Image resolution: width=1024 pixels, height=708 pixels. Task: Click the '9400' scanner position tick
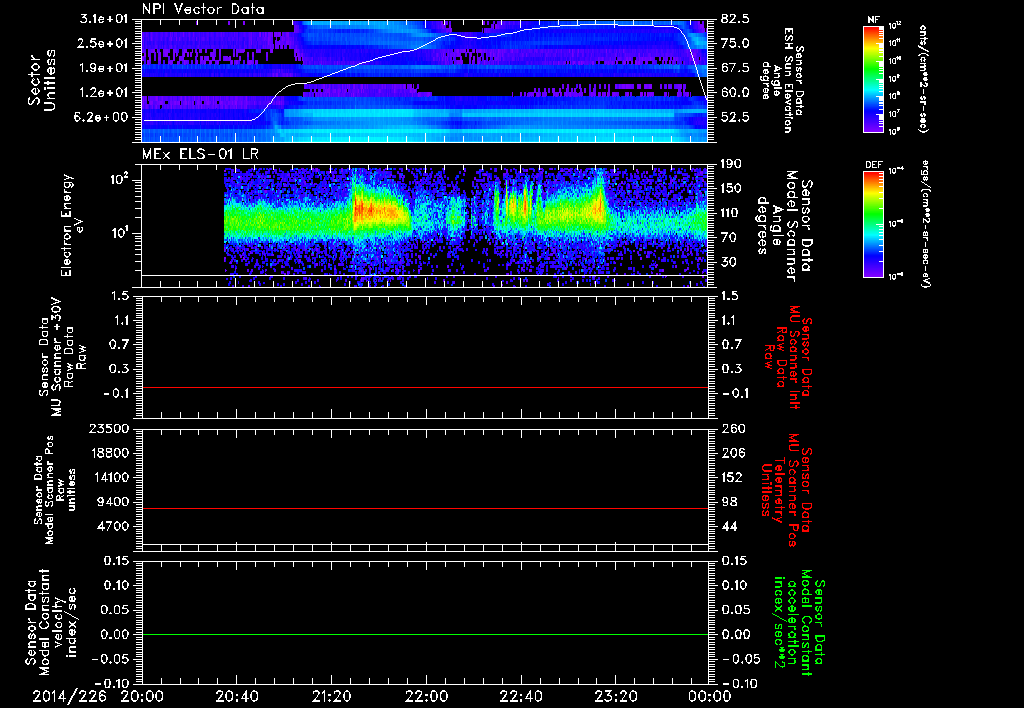(x=112, y=502)
